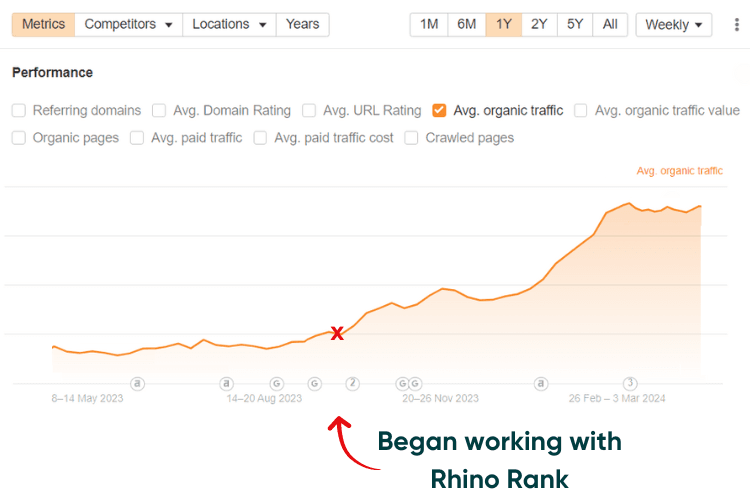750x500 pixels.
Task: Open the three-dot more options menu
Action: click(x=737, y=25)
